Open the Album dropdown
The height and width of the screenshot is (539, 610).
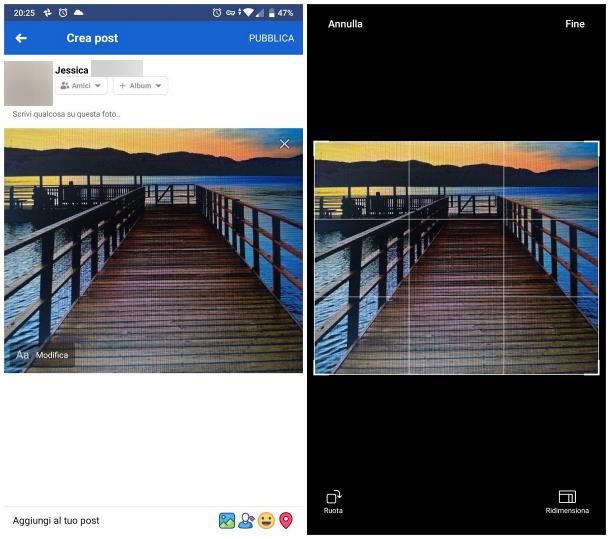pyautogui.click(x=140, y=86)
